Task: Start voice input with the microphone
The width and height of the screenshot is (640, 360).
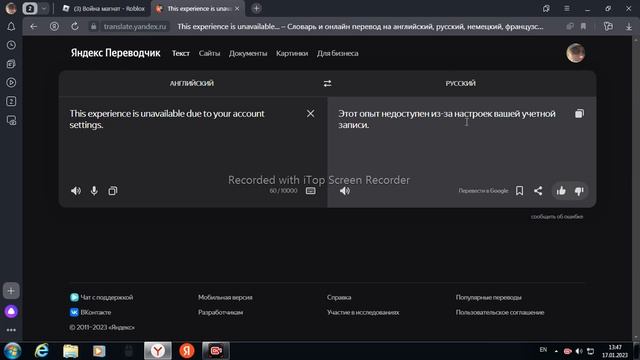Action: point(94,191)
